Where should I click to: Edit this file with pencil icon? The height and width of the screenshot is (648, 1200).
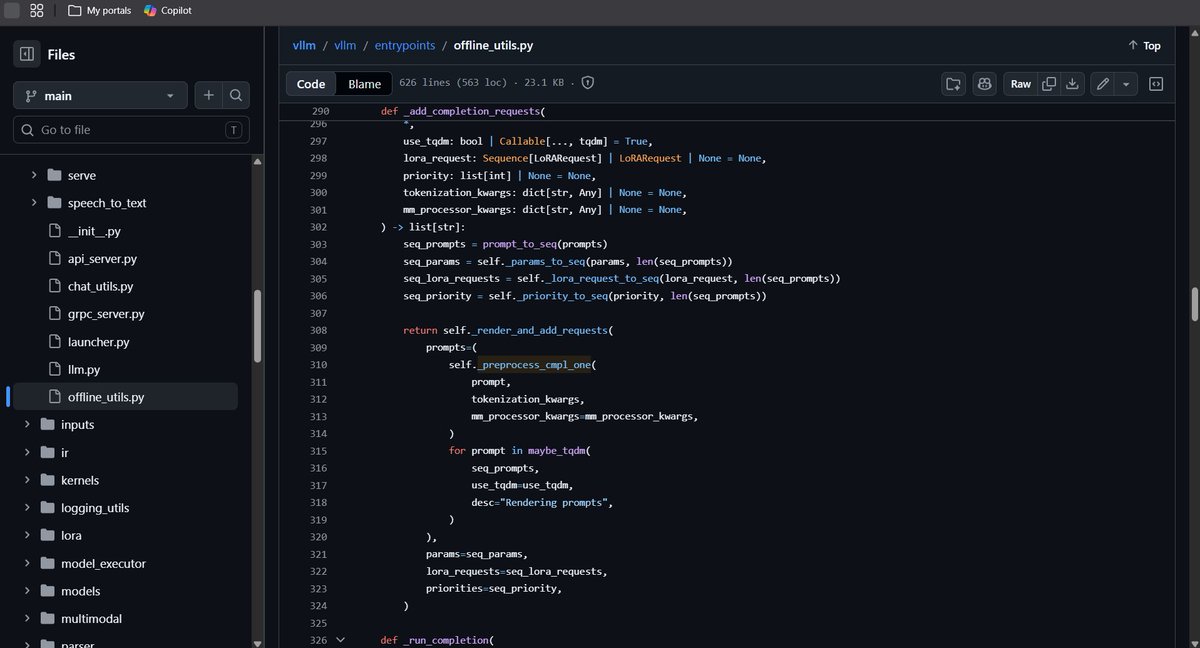click(1102, 84)
